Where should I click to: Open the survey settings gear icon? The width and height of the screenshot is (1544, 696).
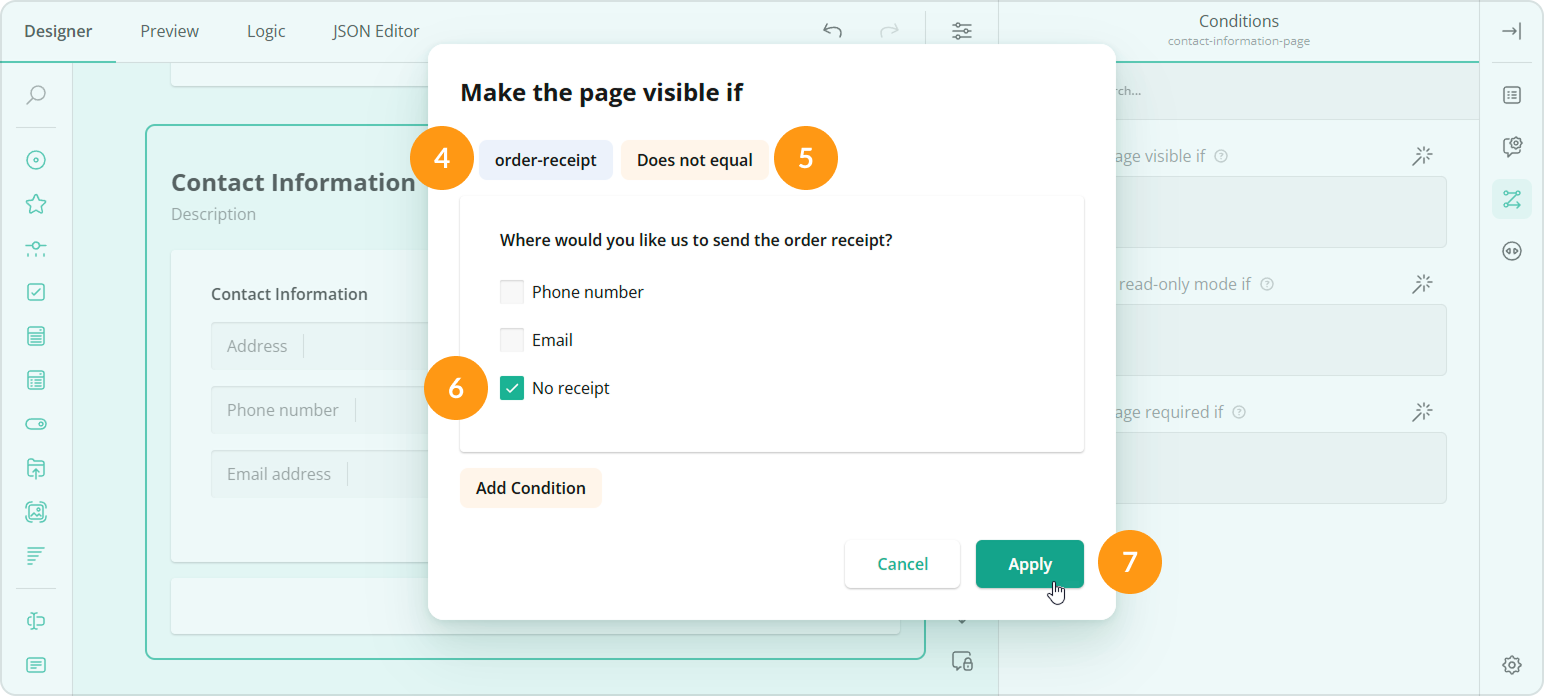coord(1511,664)
